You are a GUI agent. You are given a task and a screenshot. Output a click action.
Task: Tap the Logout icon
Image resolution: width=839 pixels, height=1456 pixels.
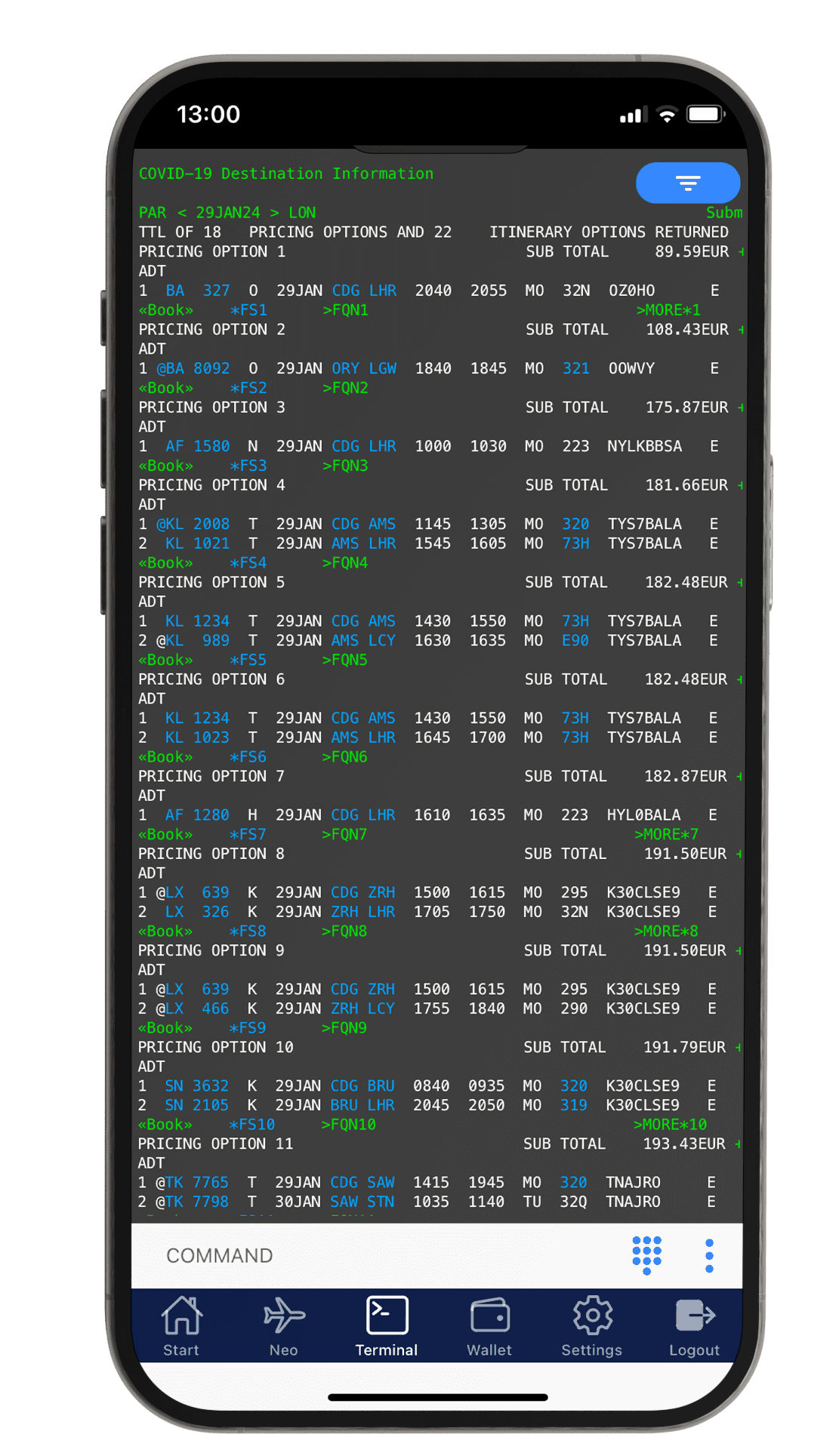[x=694, y=1326]
